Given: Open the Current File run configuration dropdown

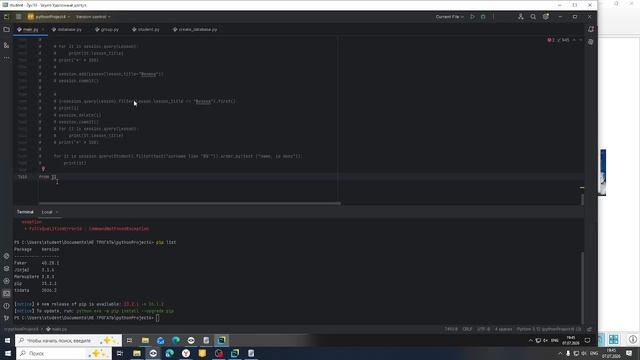Looking at the screenshot, I should coord(449,17).
